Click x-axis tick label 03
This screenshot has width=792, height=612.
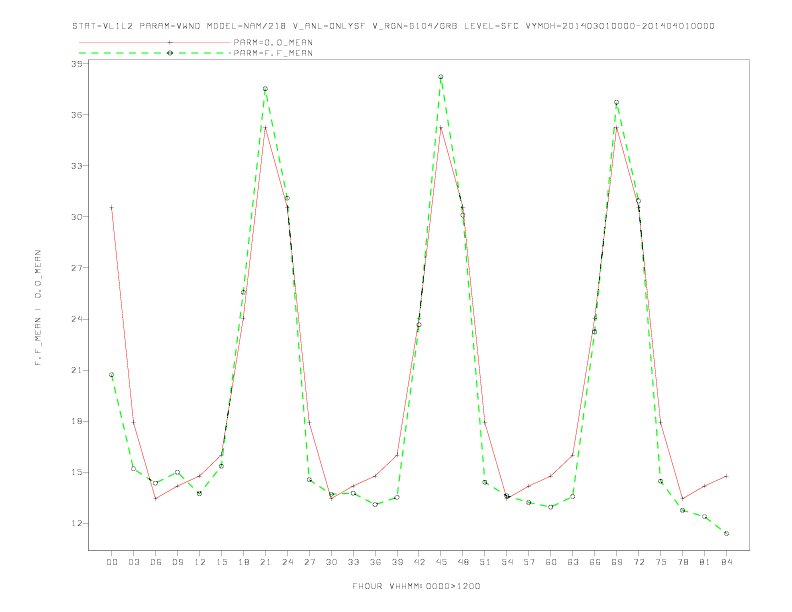pyautogui.click(x=133, y=562)
